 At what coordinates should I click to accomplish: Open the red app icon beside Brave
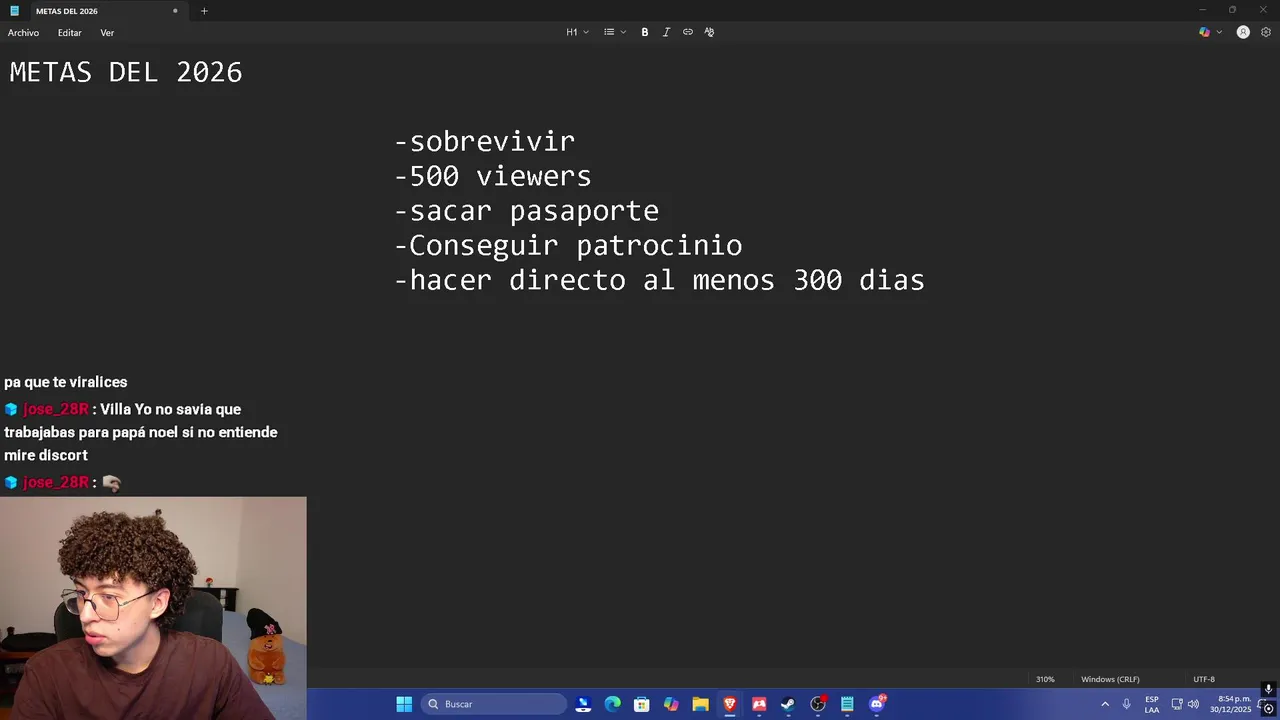click(759, 704)
